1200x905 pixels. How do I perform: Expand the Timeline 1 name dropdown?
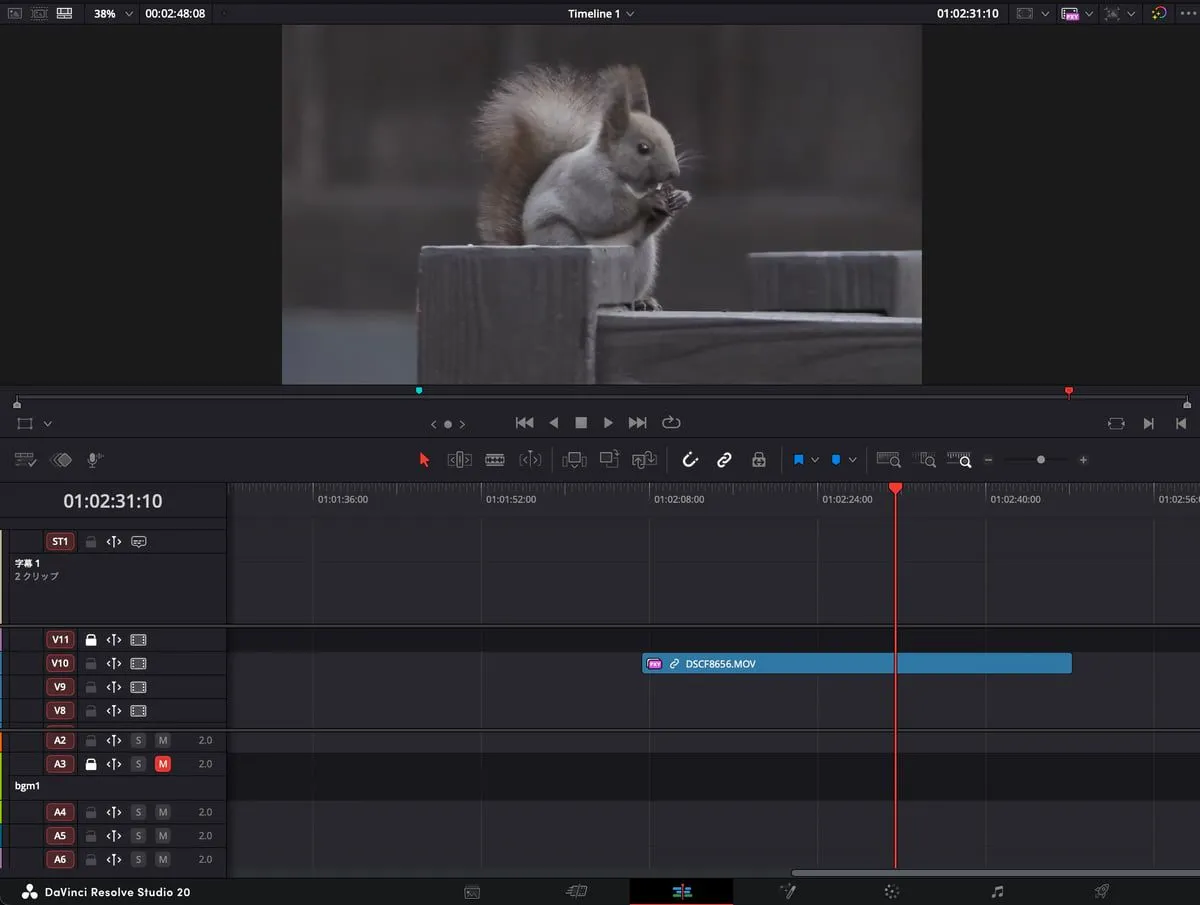click(x=601, y=14)
